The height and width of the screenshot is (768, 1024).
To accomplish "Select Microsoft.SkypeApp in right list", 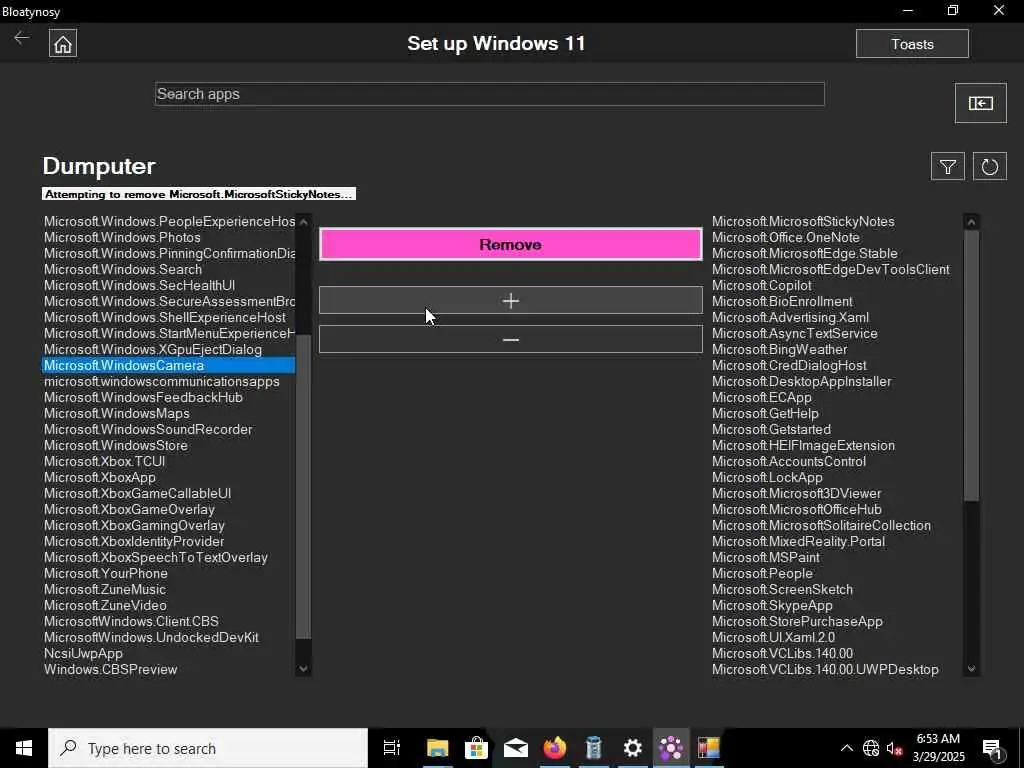I will point(772,605).
